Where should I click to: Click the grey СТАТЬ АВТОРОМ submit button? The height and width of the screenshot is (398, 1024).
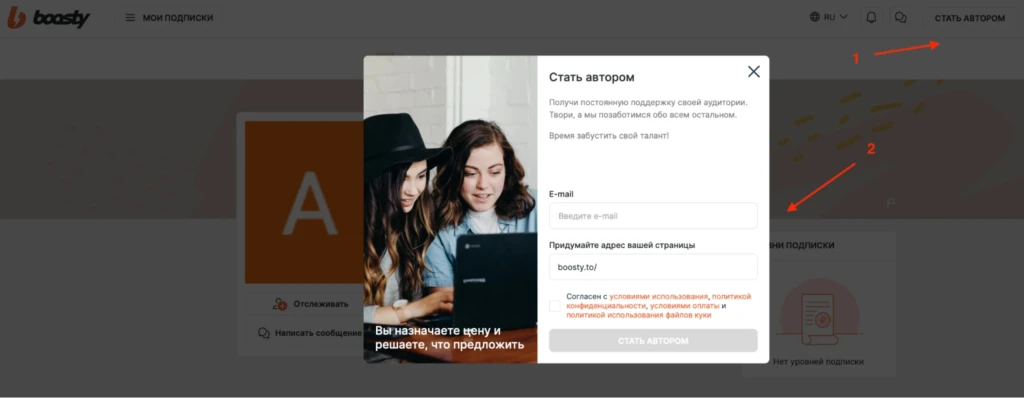pos(653,340)
